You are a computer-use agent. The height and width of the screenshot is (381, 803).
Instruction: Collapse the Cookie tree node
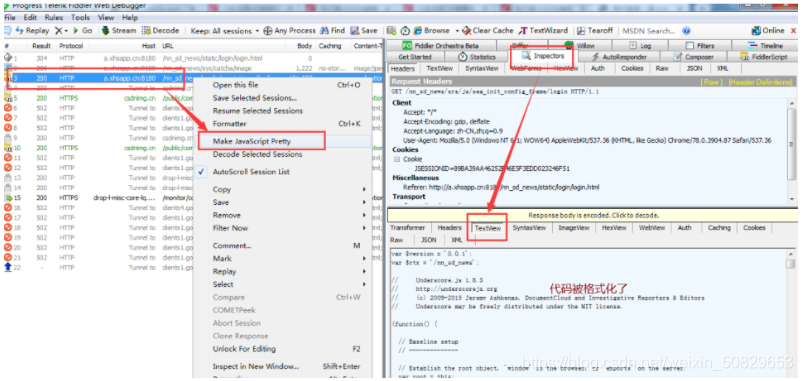point(396,159)
